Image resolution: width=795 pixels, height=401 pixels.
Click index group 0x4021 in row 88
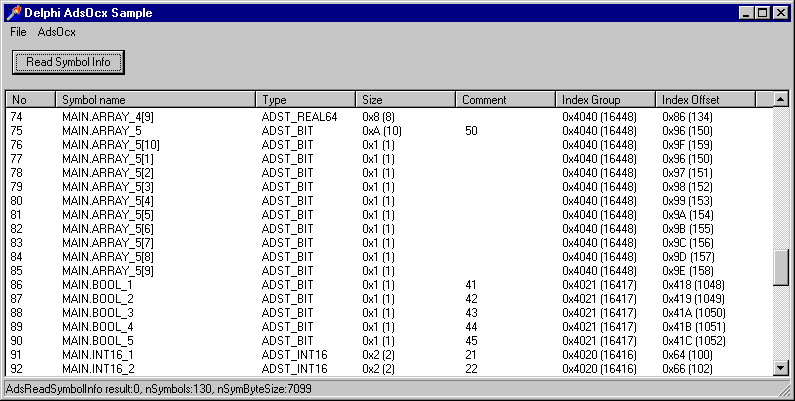pos(599,313)
